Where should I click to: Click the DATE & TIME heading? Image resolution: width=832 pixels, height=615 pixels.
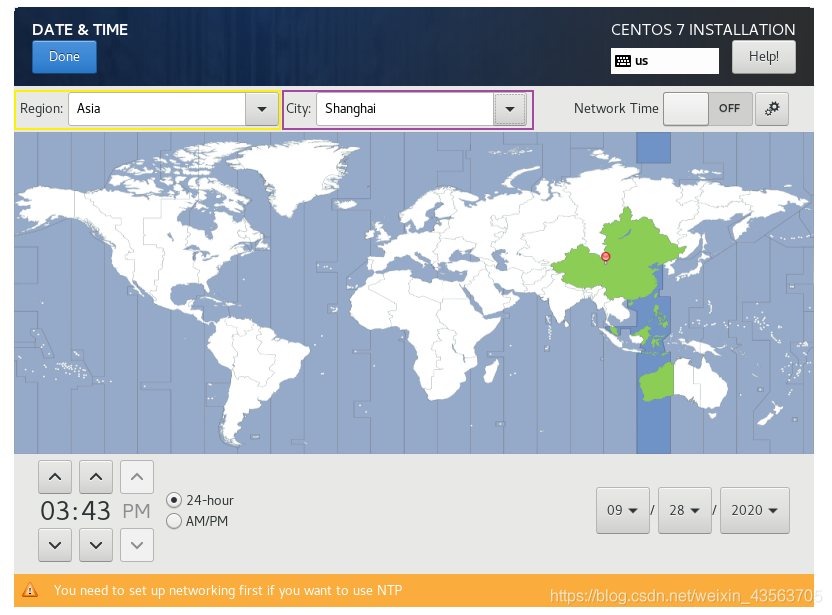pyautogui.click(x=80, y=30)
